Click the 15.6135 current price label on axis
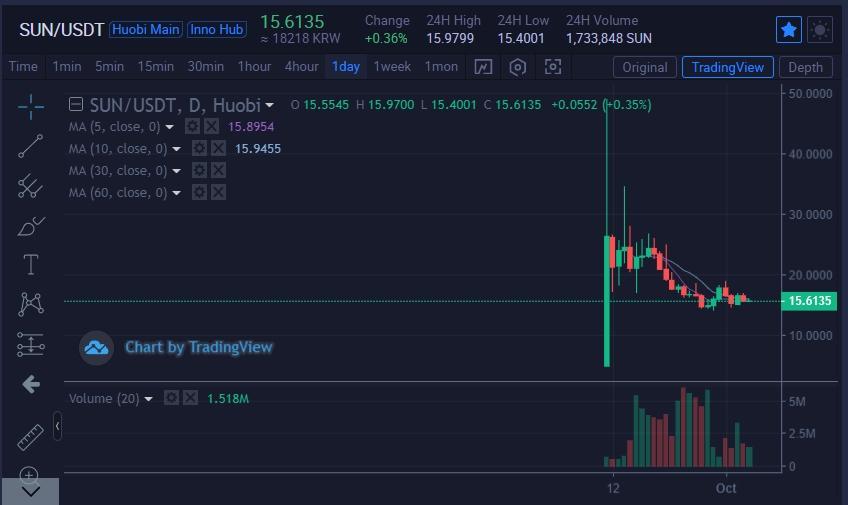This screenshot has height=505, width=848. [809, 301]
